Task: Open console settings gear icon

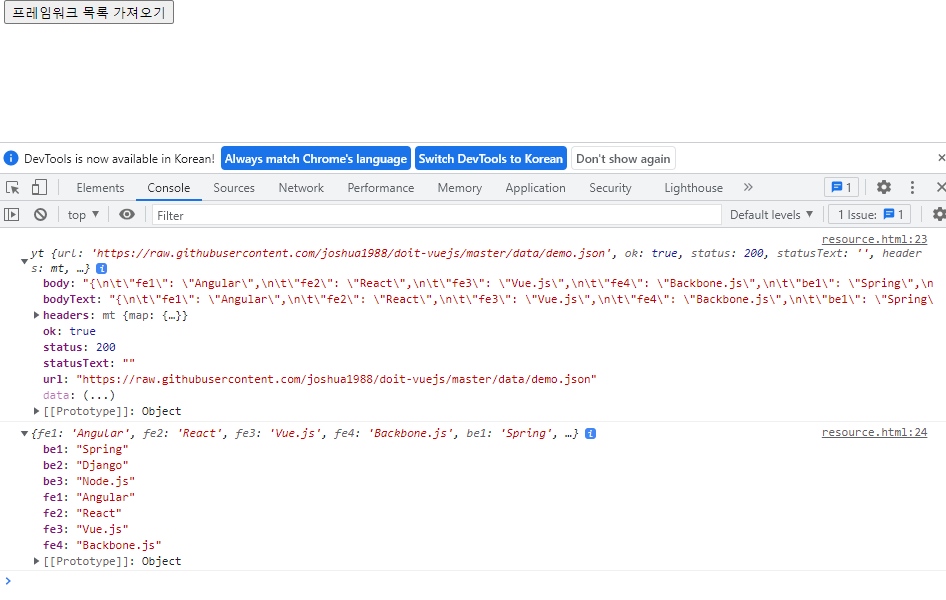Action: tap(939, 215)
